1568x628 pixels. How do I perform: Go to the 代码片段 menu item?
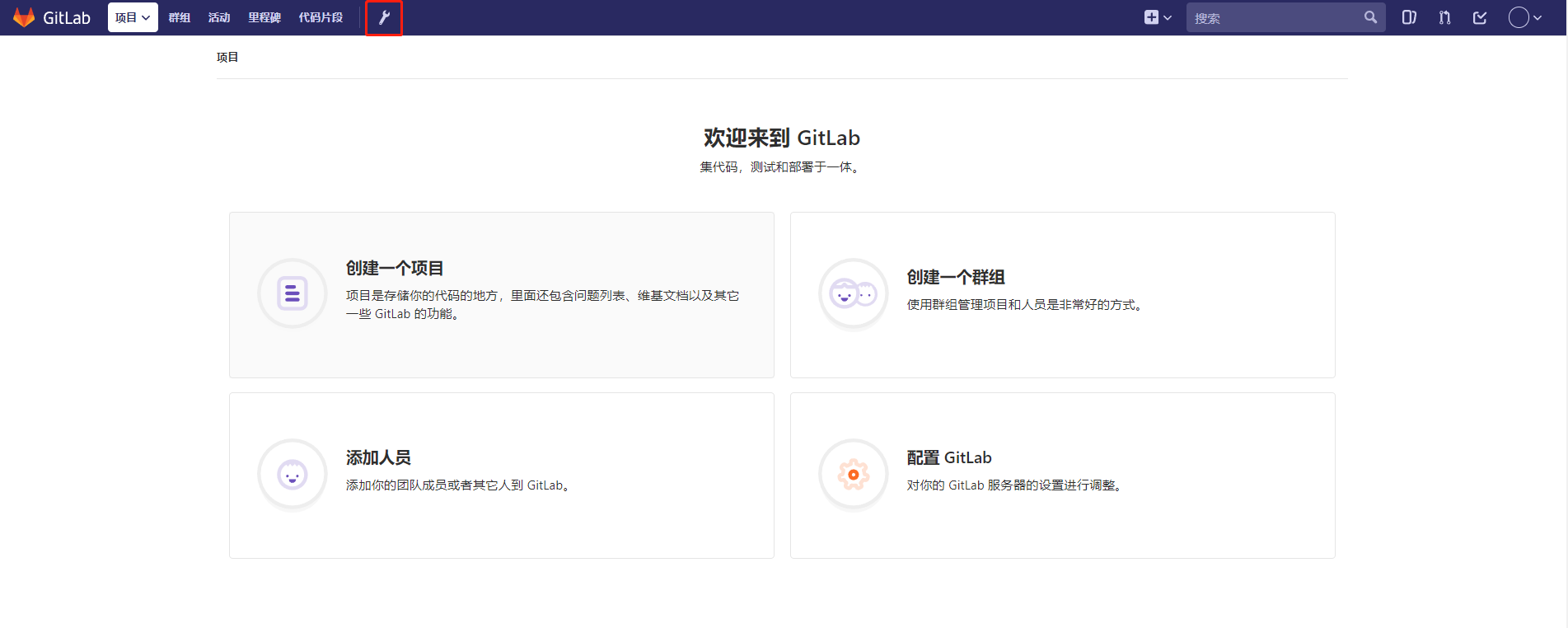(x=321, y=17)
